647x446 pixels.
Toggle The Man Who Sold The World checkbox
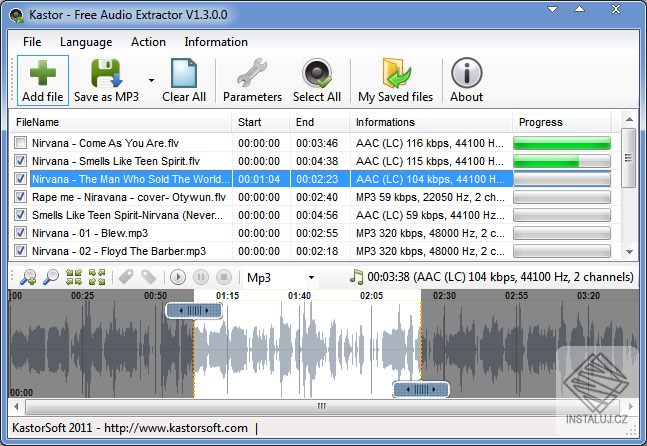[x=20, y=179]
